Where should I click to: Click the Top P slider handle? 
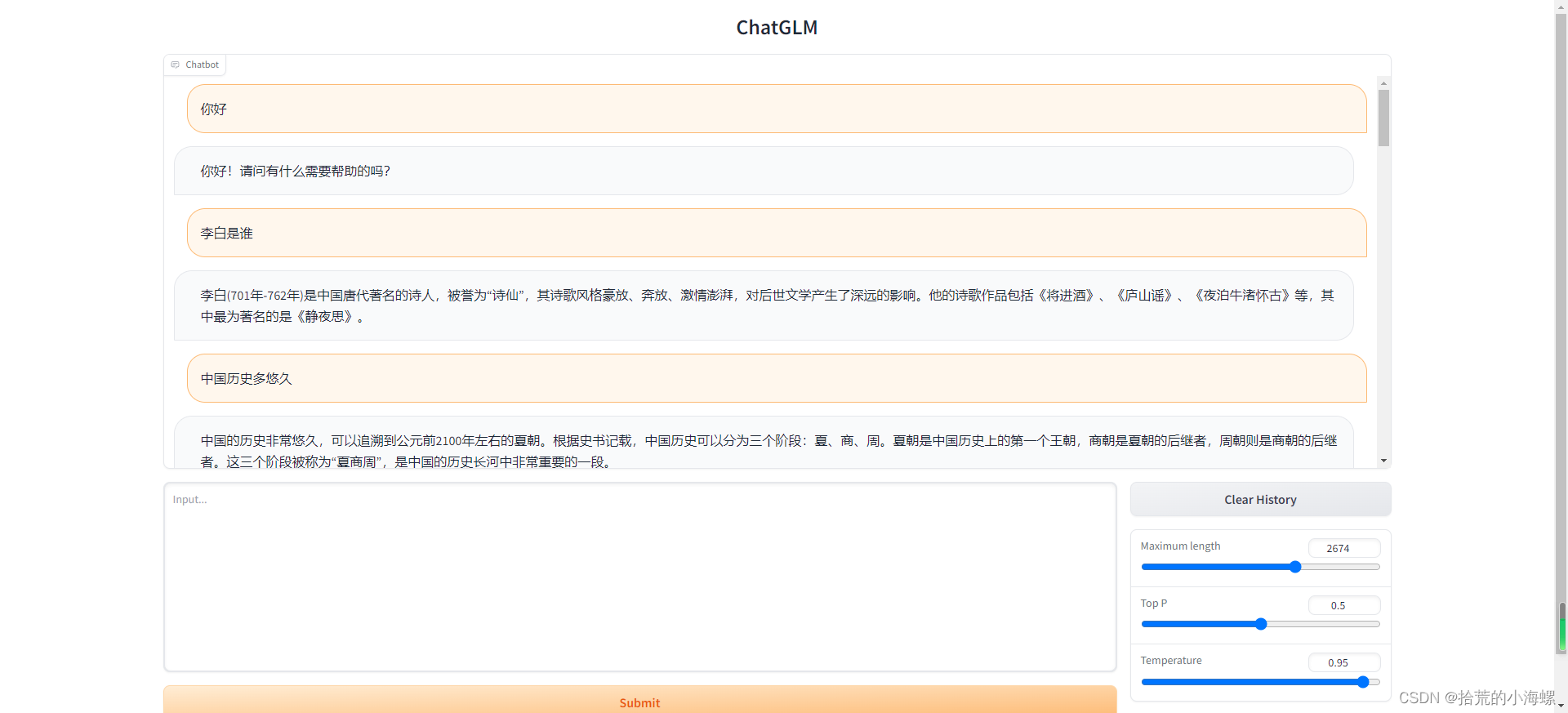1261,624
